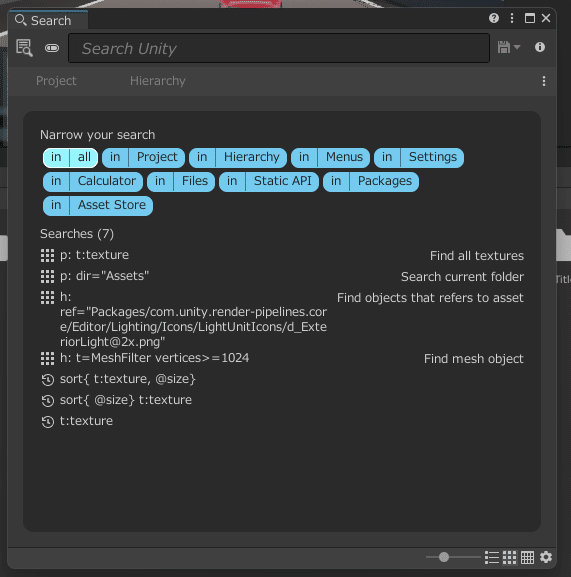Click 'Find objects that refers to asset' text

point(430,298)
